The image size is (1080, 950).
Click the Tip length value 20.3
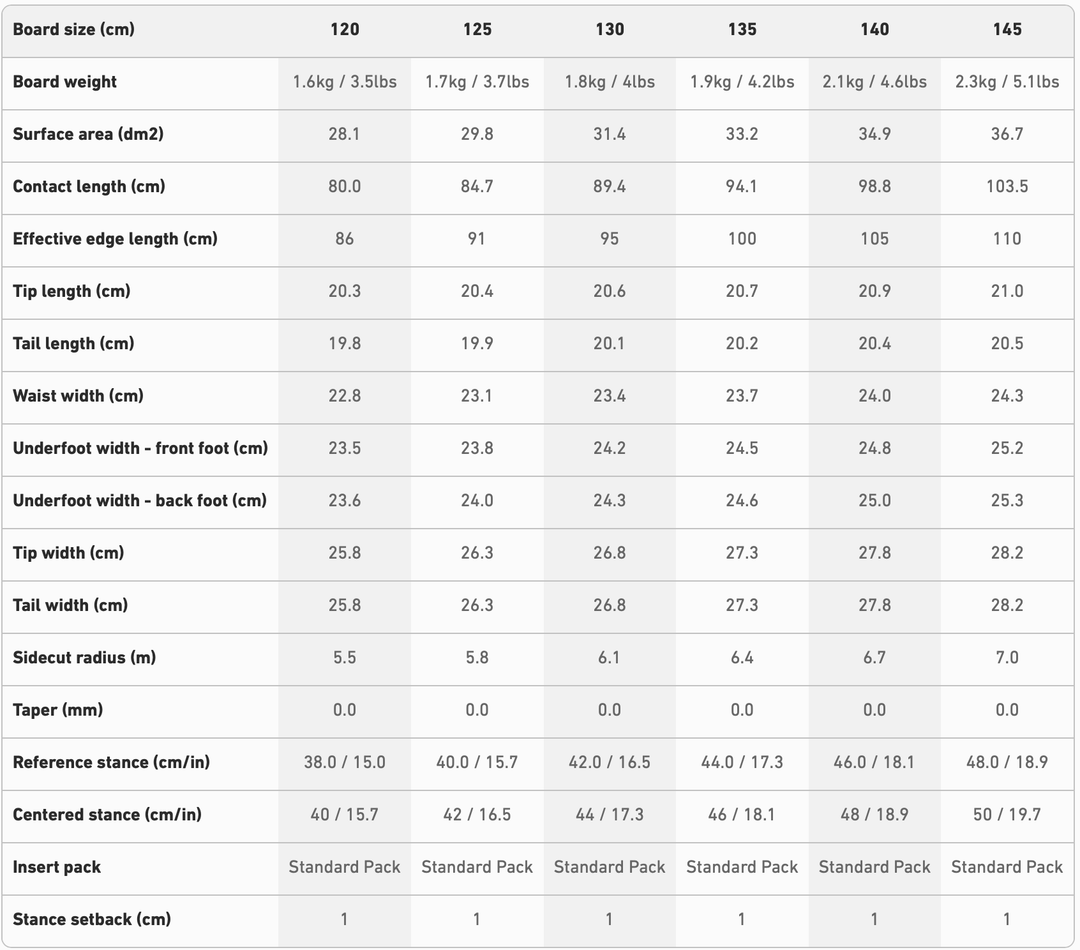344,291
